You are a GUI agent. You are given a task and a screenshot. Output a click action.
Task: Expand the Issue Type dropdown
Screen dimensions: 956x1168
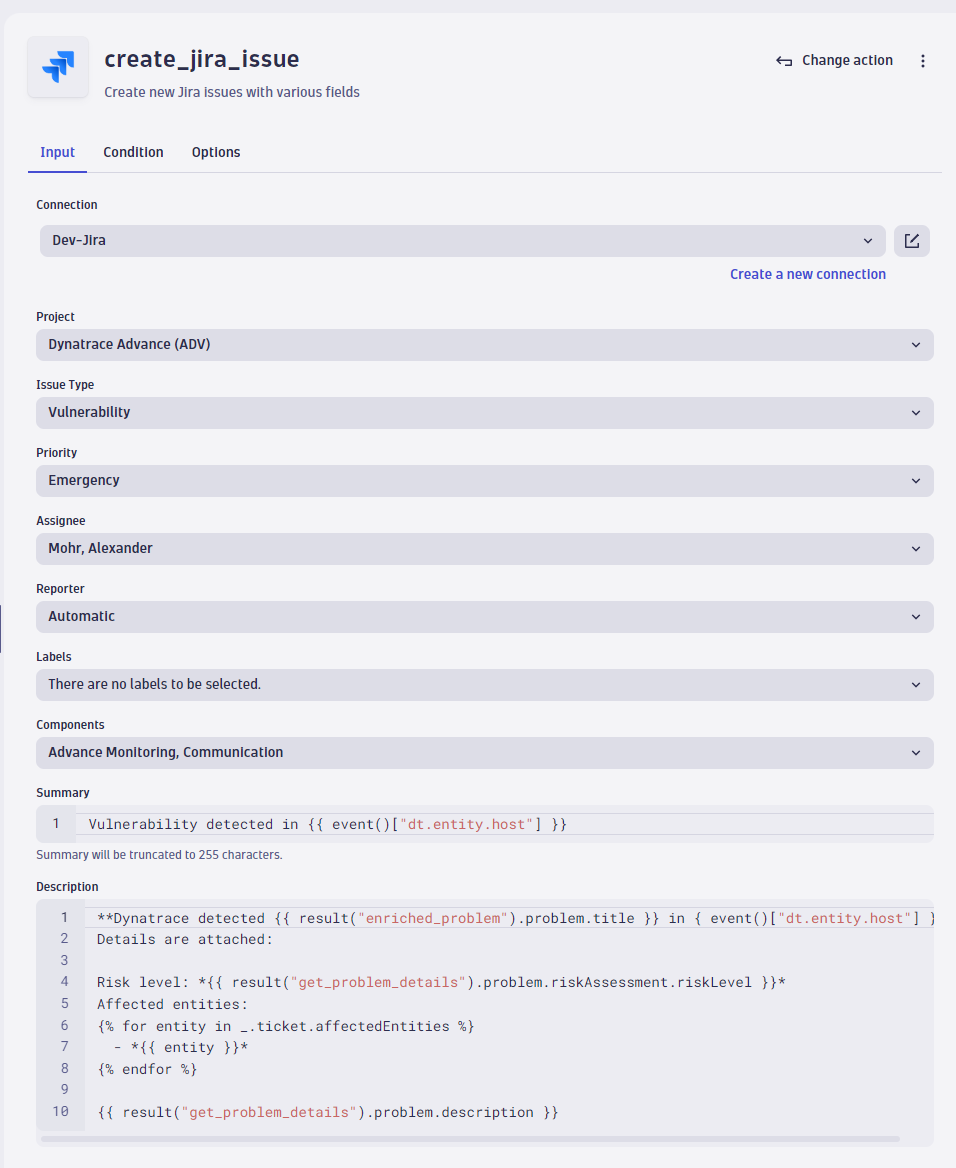click(x=484, y=413)
